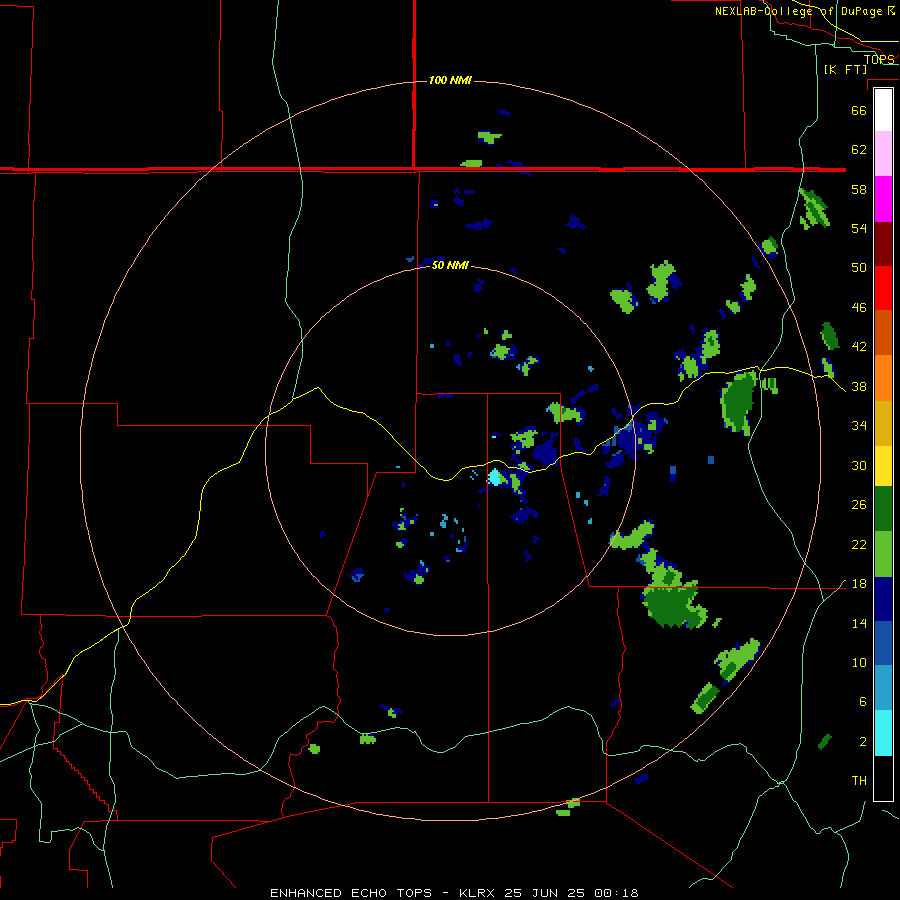Click the legend value "42"
The width and height of the screenshot is (900, 900).
click(859, 347)
